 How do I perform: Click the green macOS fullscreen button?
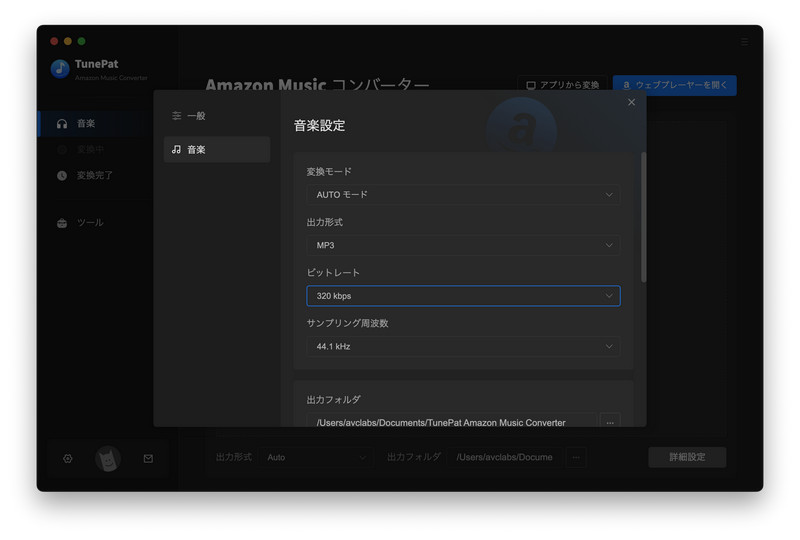pos(82,41)
